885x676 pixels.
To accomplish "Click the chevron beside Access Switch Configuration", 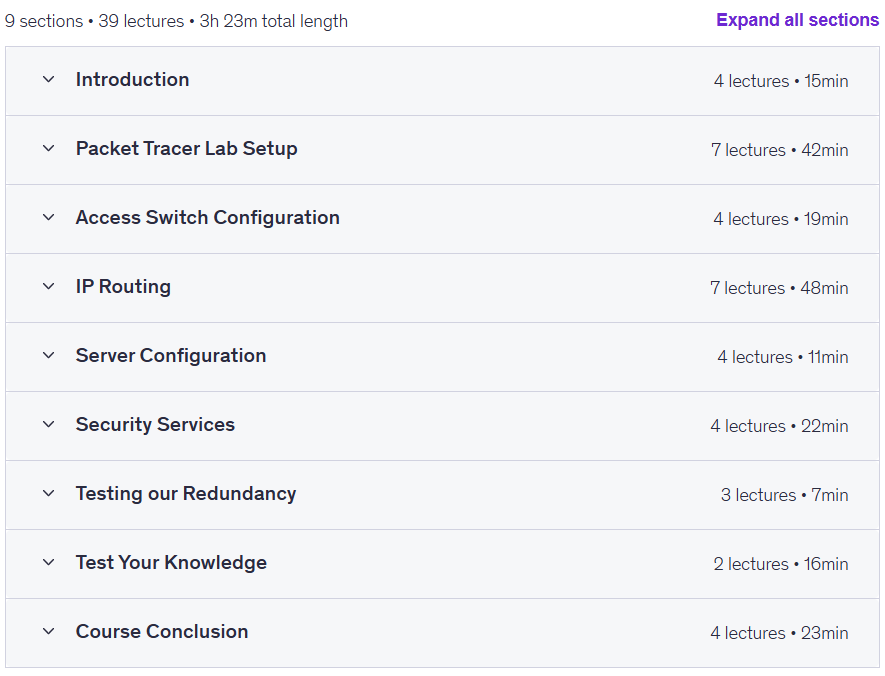I will pyautogui.click(x=48, y=218).
